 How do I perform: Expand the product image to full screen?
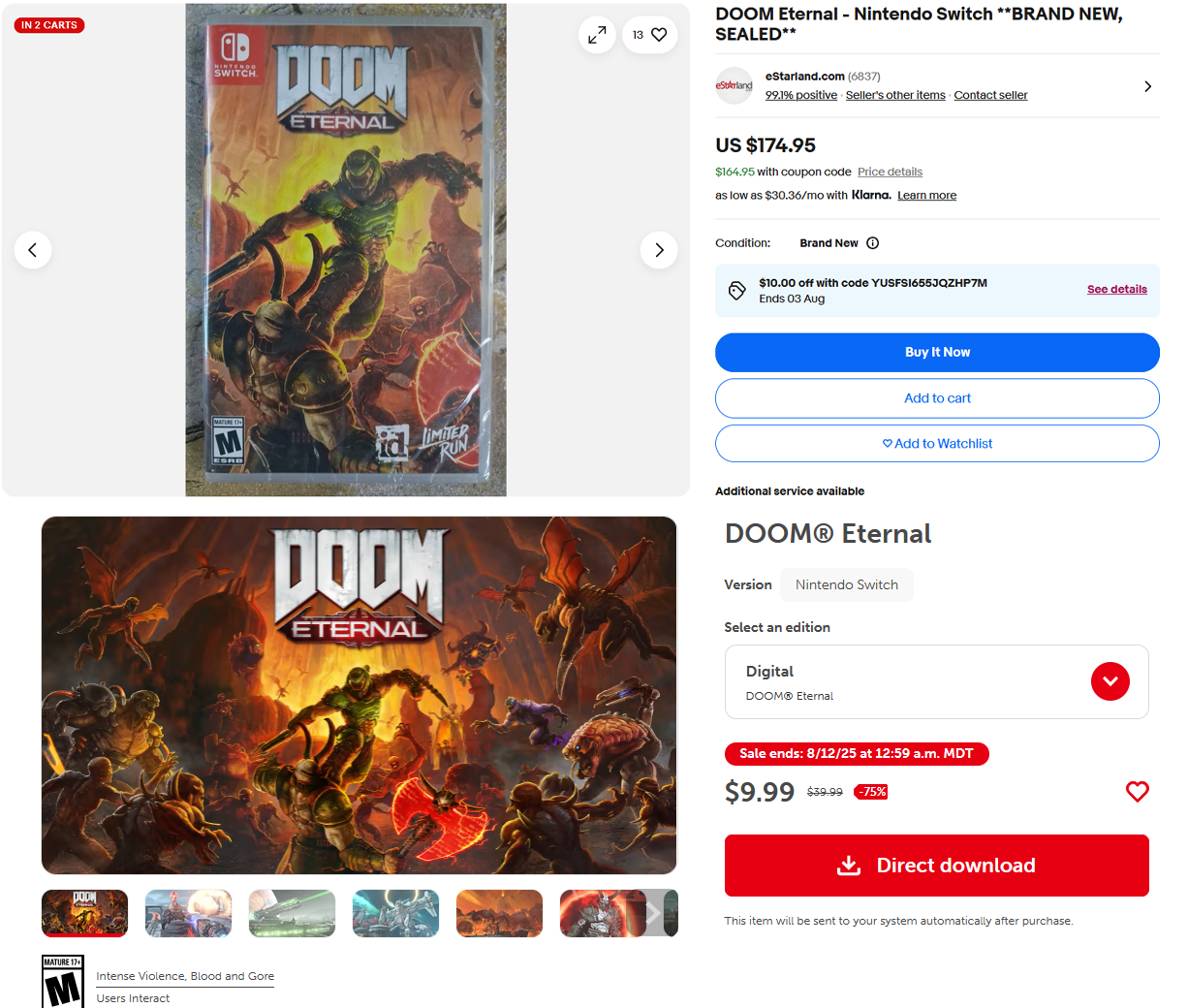597,35
